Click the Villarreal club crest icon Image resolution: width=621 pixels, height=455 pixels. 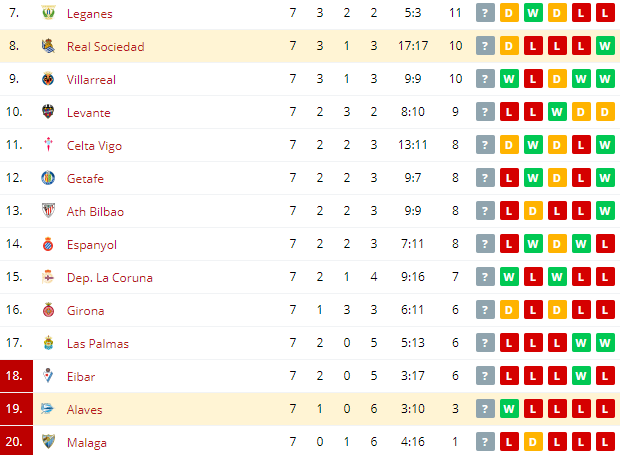click(x=48, y=79)
